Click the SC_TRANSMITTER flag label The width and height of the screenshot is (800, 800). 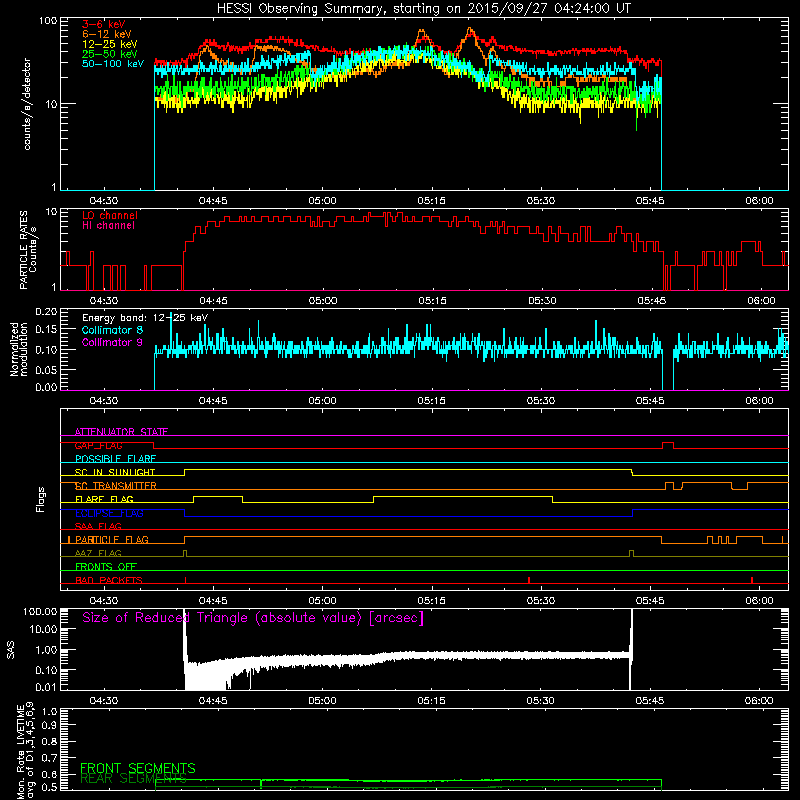[116, 486]
